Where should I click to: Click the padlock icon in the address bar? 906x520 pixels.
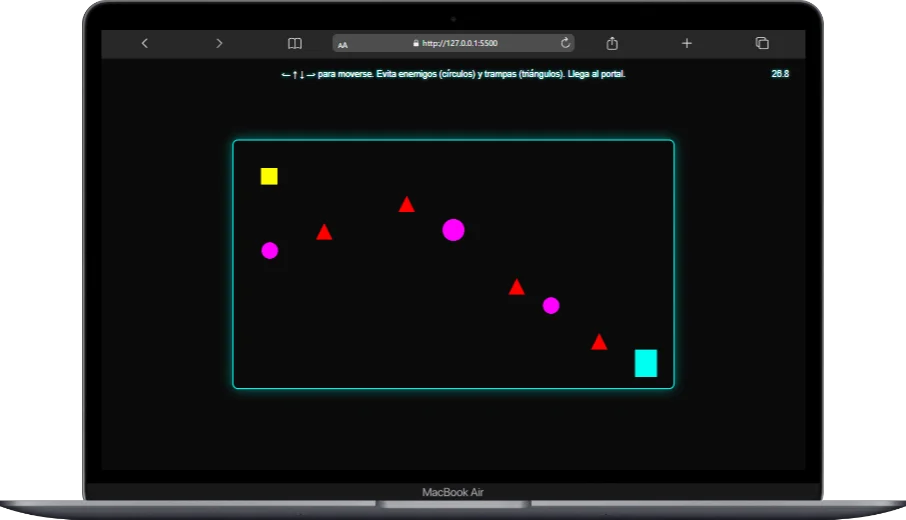pos(416,44)
